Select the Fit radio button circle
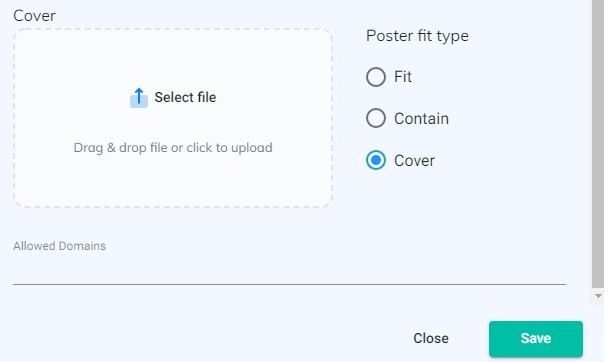The width and height of the screenshot is (608, 362). click(x=376, y=77)
